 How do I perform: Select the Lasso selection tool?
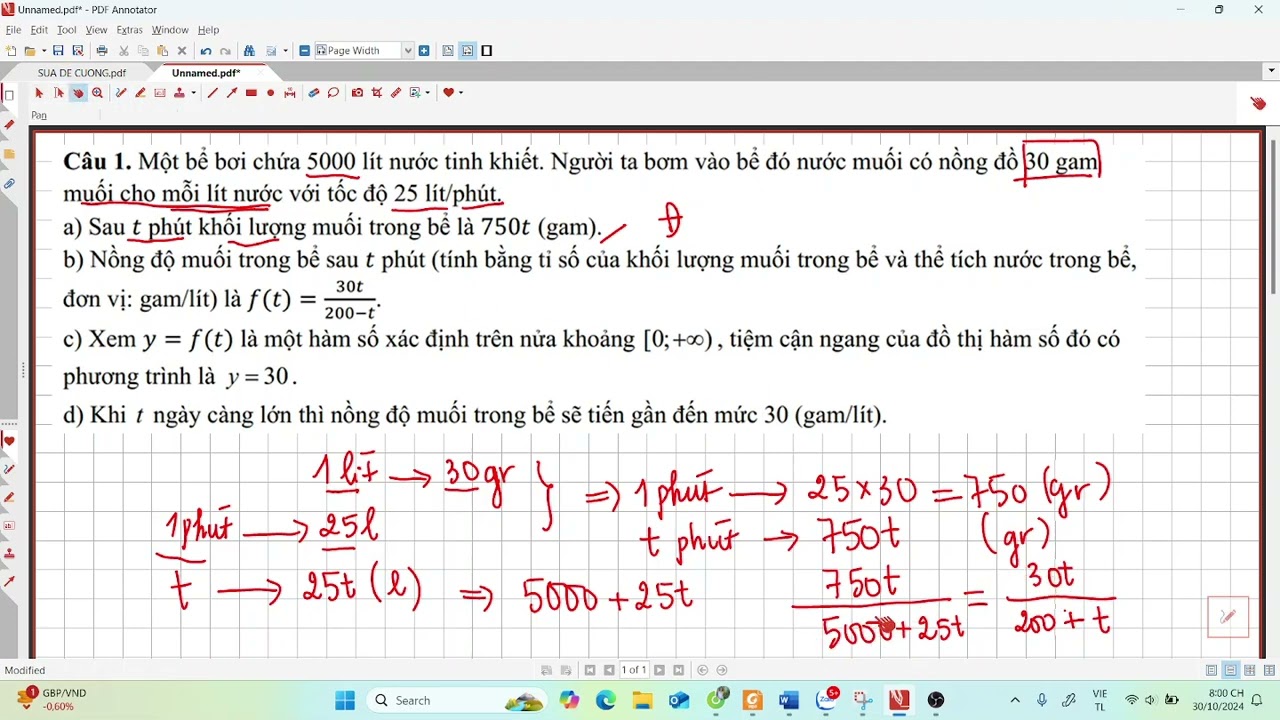point(333,93)
